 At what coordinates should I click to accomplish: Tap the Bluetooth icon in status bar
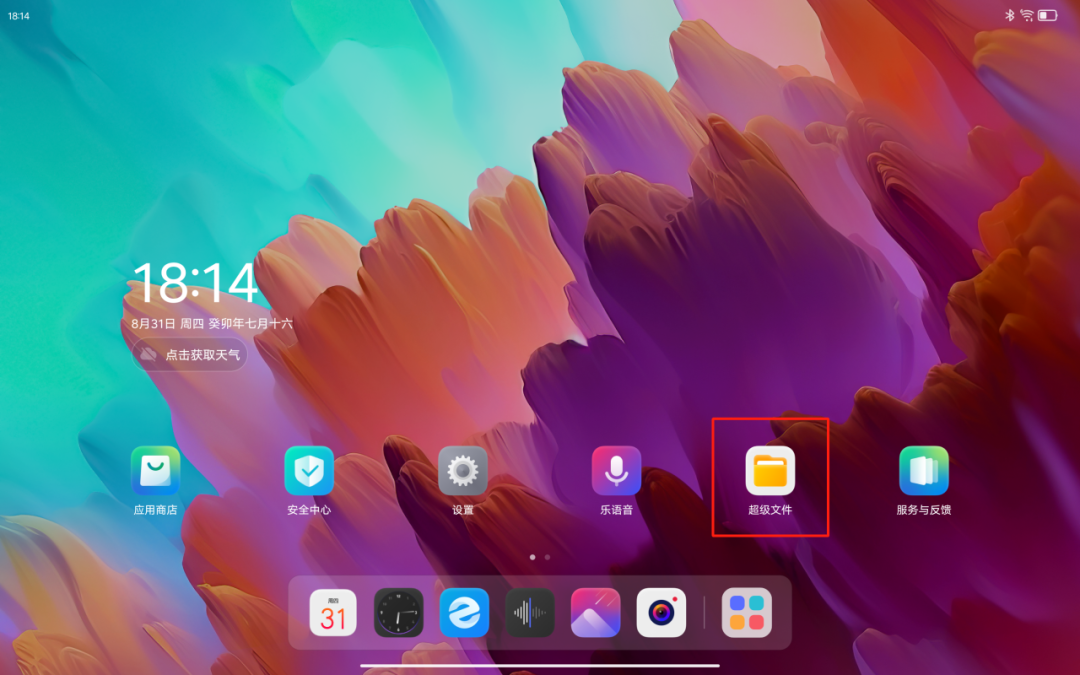pos(1010,15)
